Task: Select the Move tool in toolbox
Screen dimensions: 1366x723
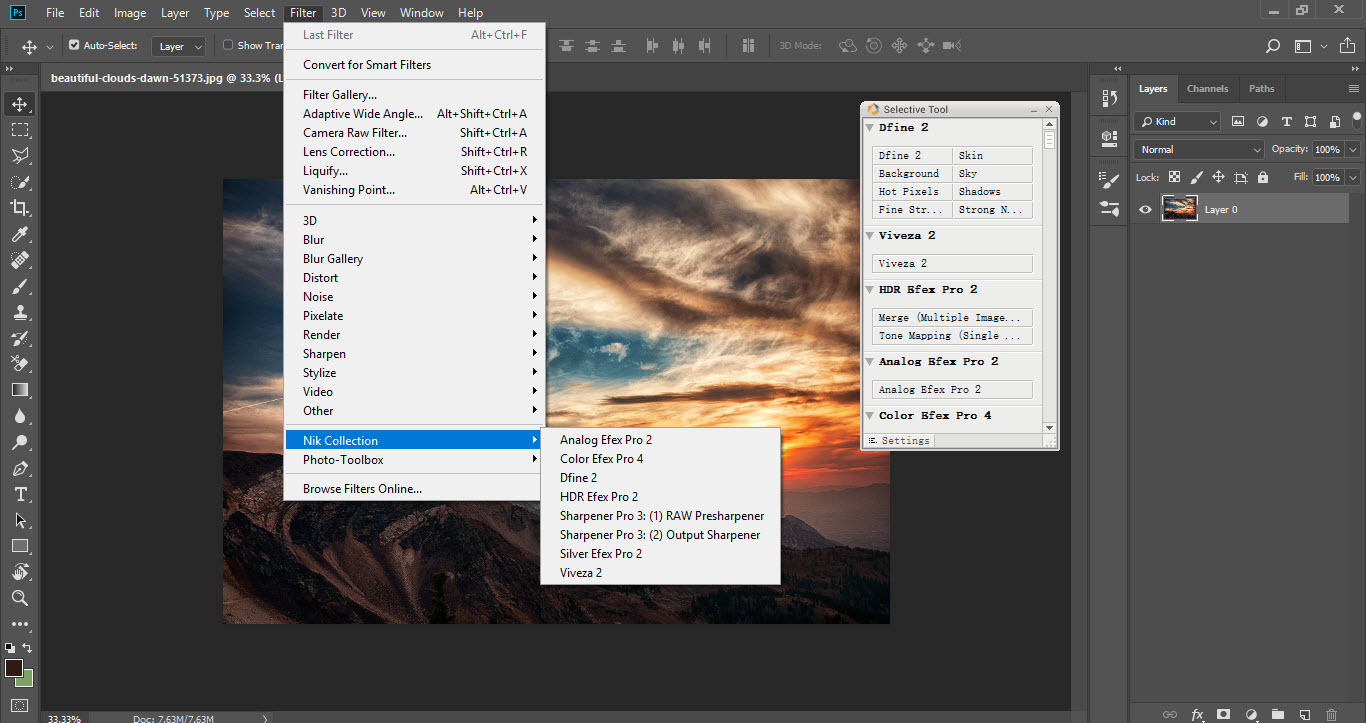Action: tap(20, 104)
